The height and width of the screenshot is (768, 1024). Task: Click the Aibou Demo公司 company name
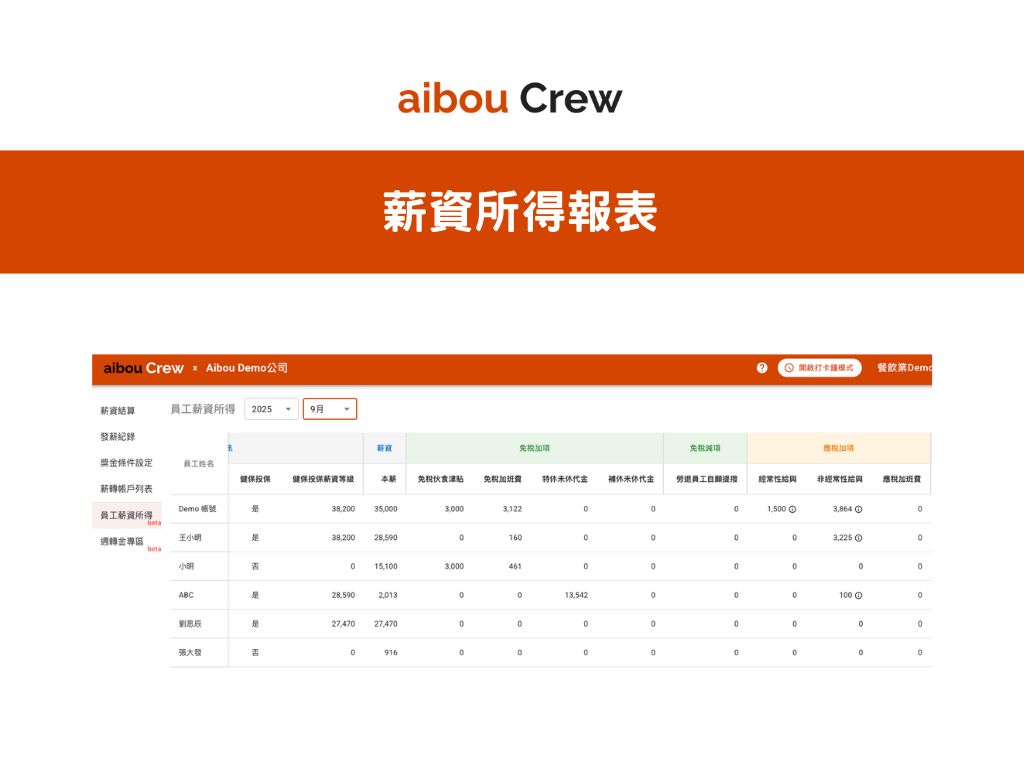[x=247, y=368]
